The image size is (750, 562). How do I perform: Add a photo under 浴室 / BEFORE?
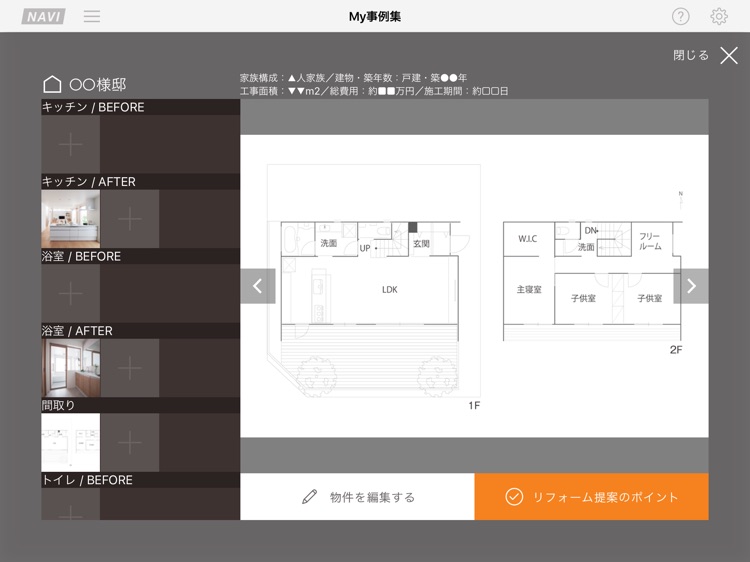[x=71, y=293]
